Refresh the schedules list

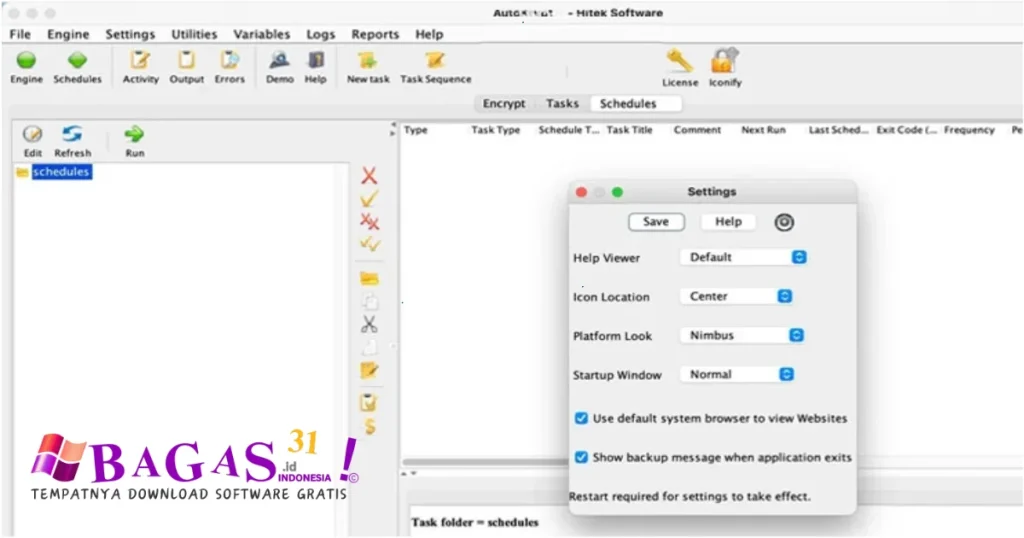[72, 134]
